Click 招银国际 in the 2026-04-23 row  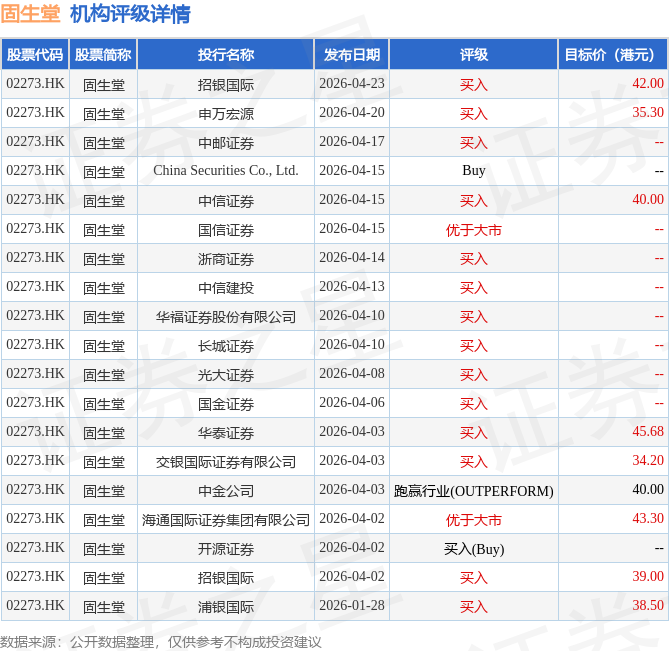point(226,85)
